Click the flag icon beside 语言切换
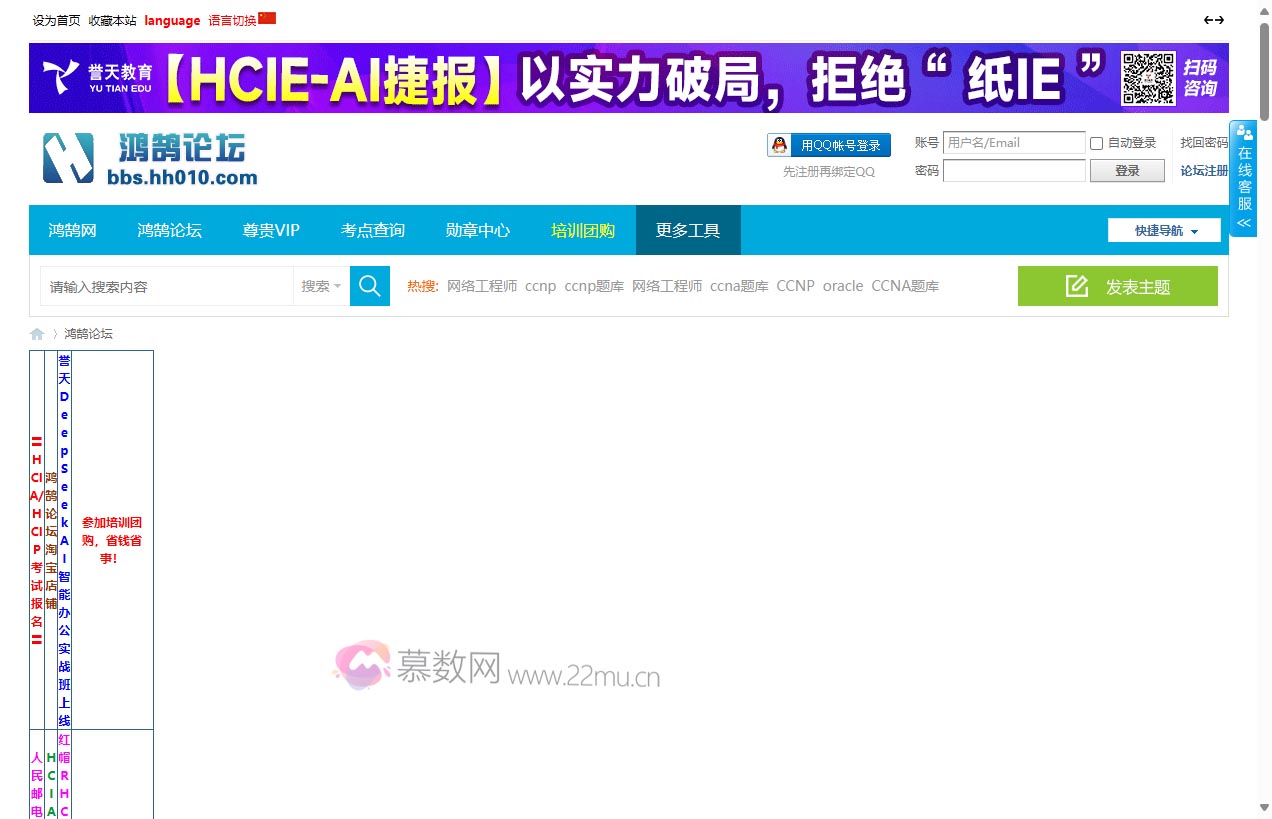 click(x=265, y=17)
